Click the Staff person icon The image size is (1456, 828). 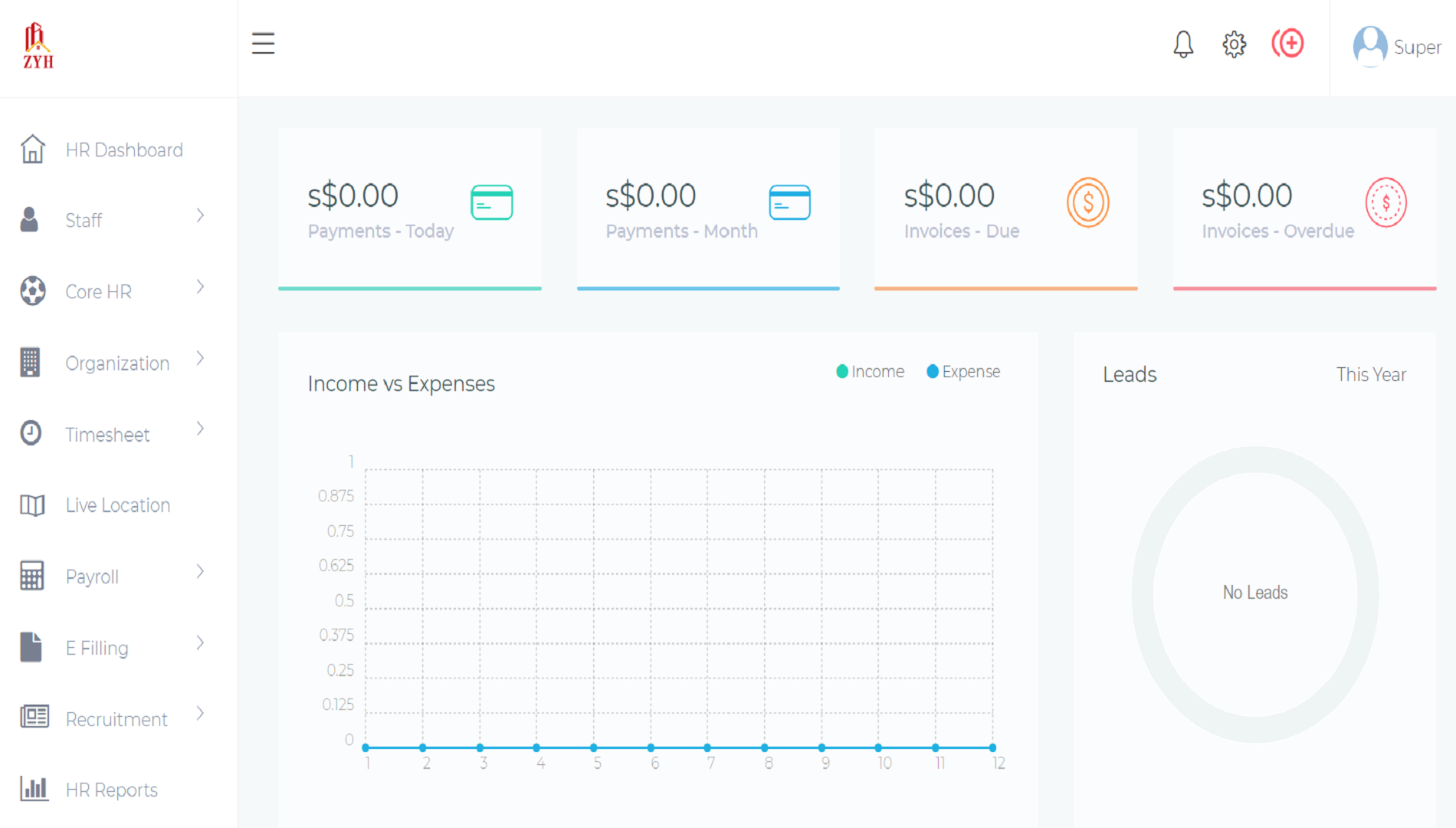point(29,219)
